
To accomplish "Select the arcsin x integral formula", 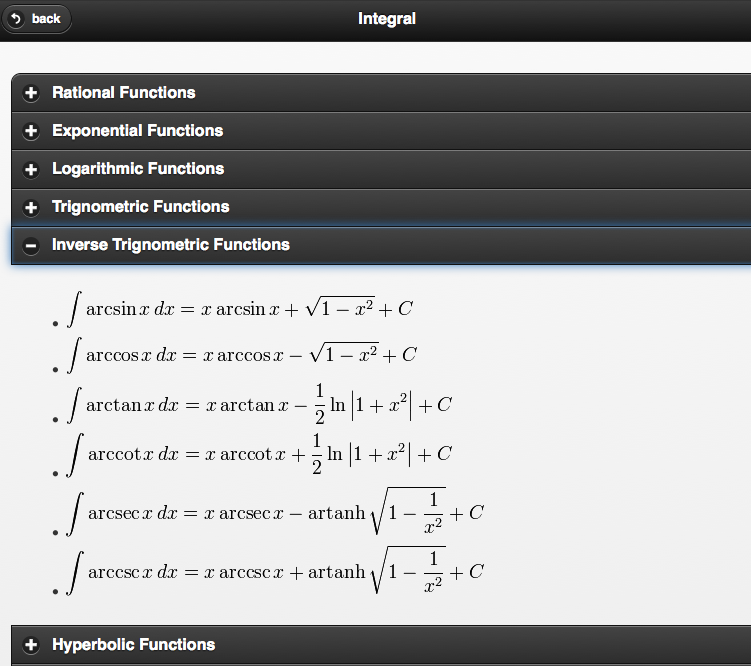I will [240, 308].
